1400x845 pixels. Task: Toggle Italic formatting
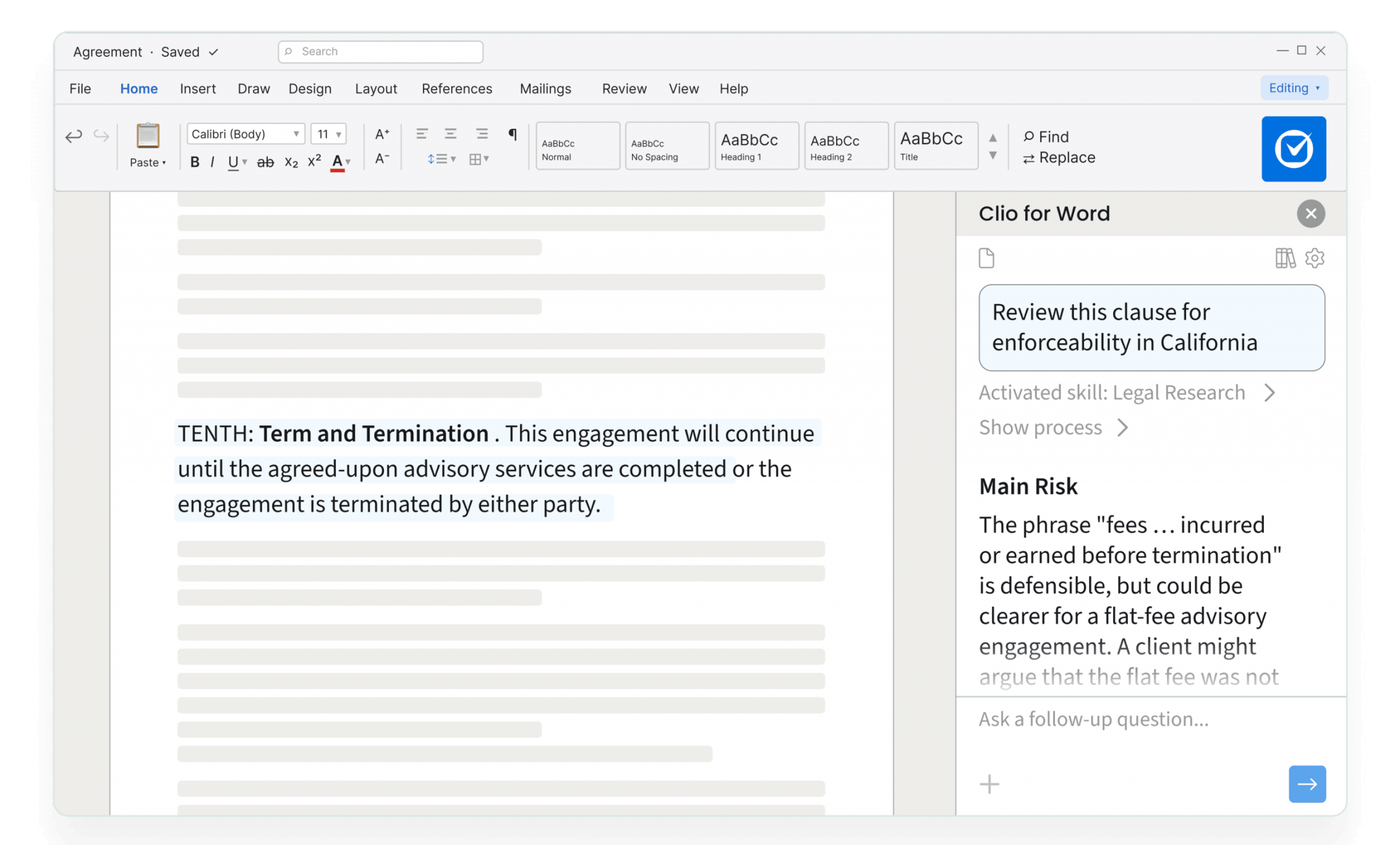tap(212, 162)
